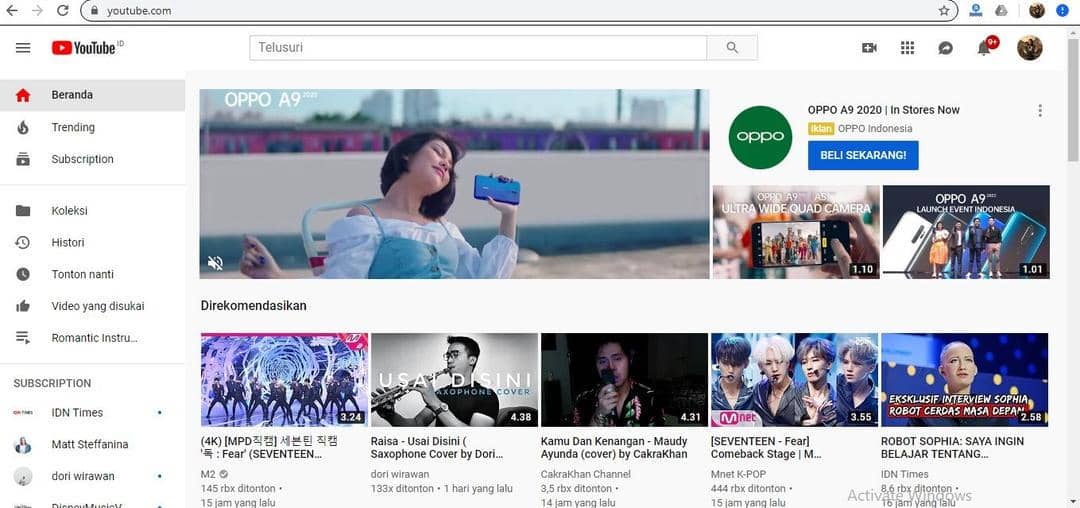Open the hamburger guide menu
This screenshot has width=1080, height=508.
pyautogui.click(x=23, y=48)
